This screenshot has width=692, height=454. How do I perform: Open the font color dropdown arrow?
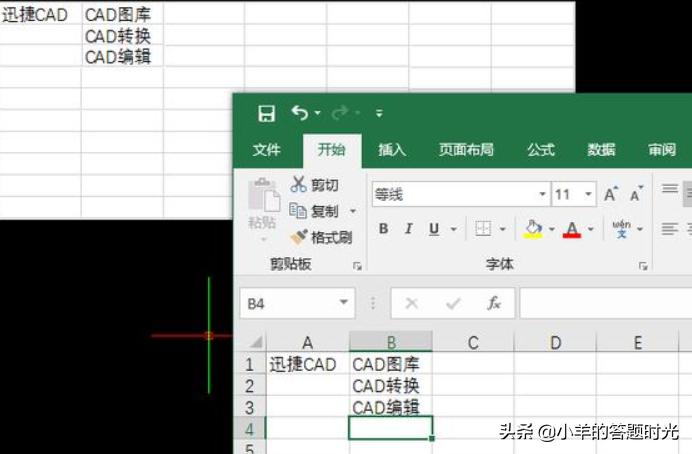pos(591,229)
